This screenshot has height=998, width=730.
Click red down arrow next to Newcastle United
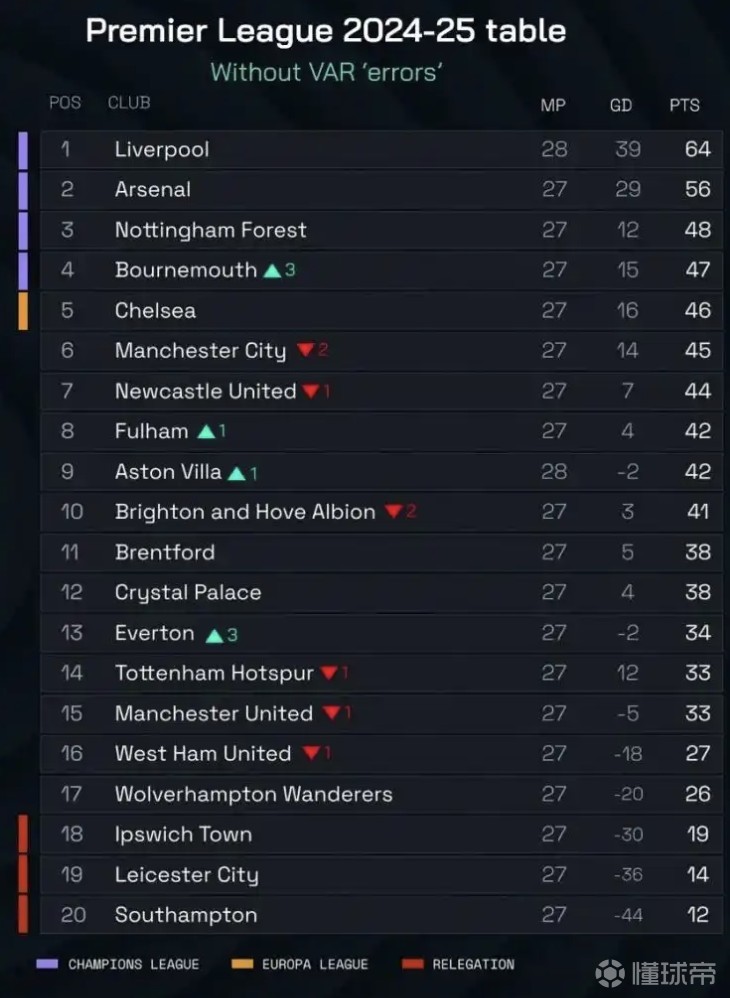tap(311, 391)
